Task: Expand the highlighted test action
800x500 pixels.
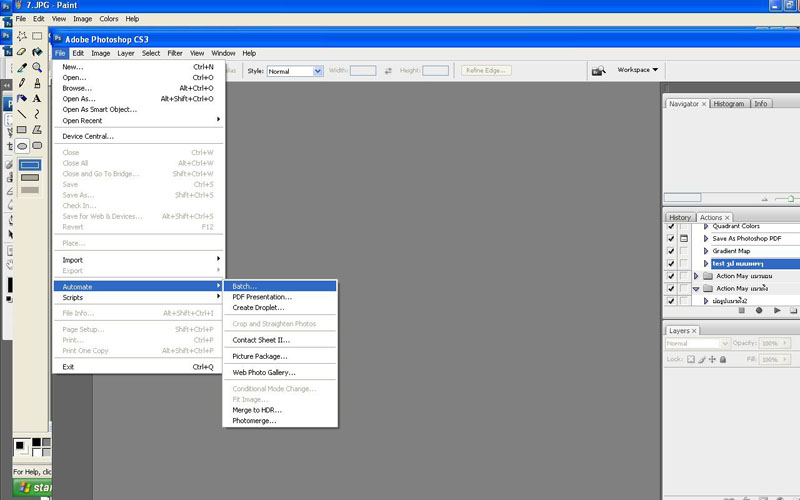Action: click(x=706, y=264)
